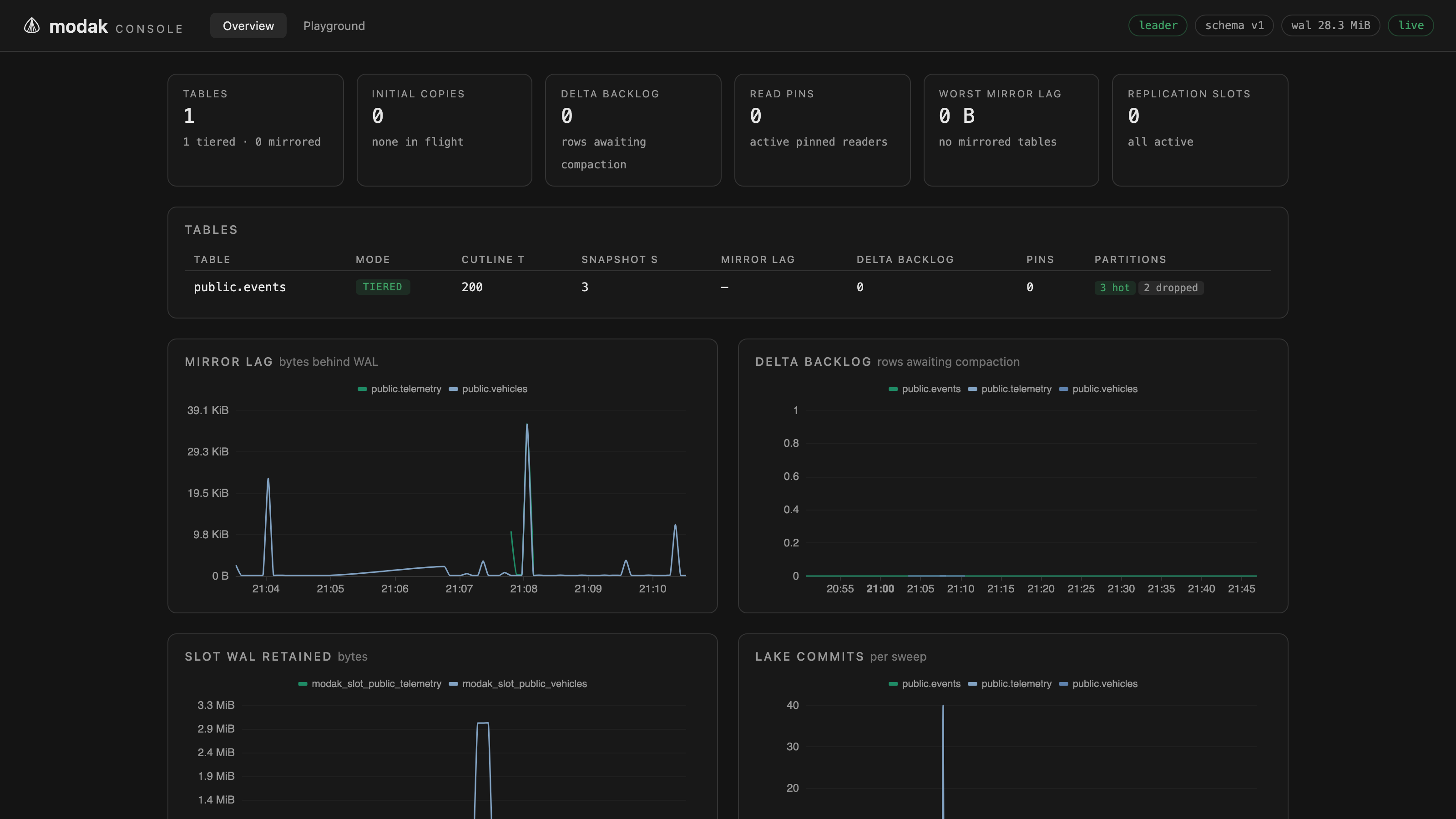1456x819 pixels.
Task: Click the CUTLINE T column header
Action: [493, 259]
